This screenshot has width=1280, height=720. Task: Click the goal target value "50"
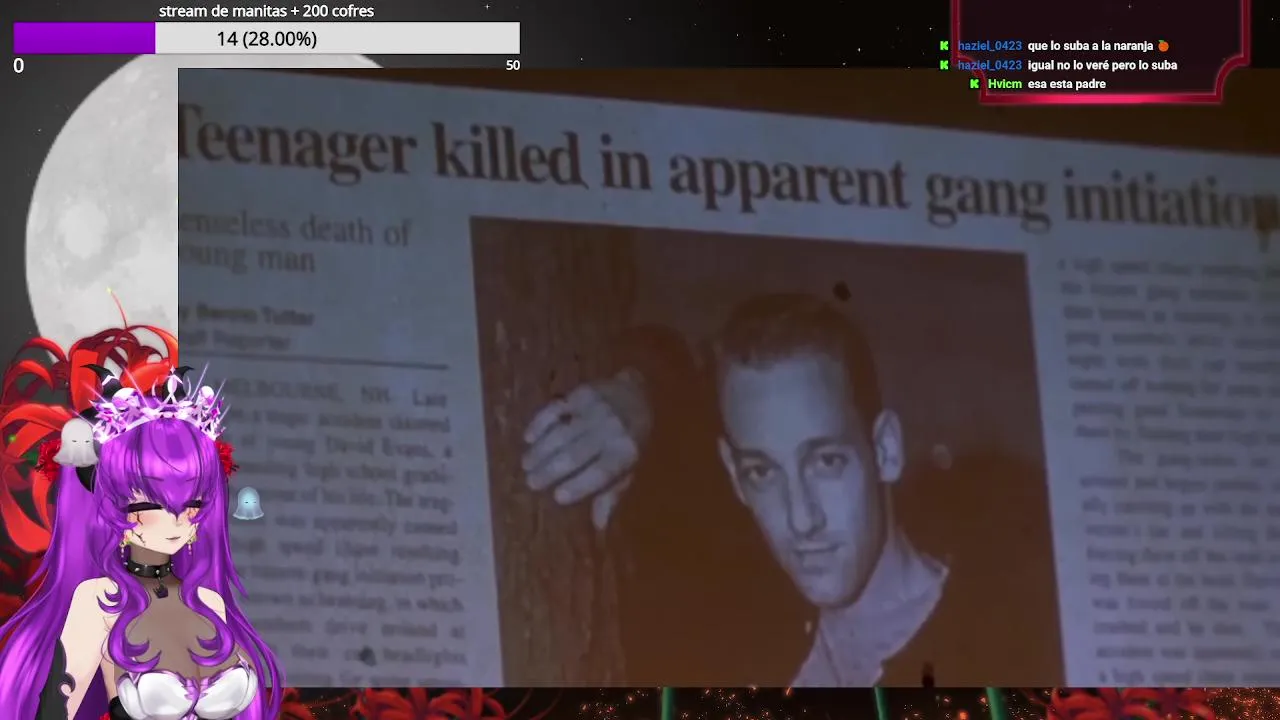(513, 66)
